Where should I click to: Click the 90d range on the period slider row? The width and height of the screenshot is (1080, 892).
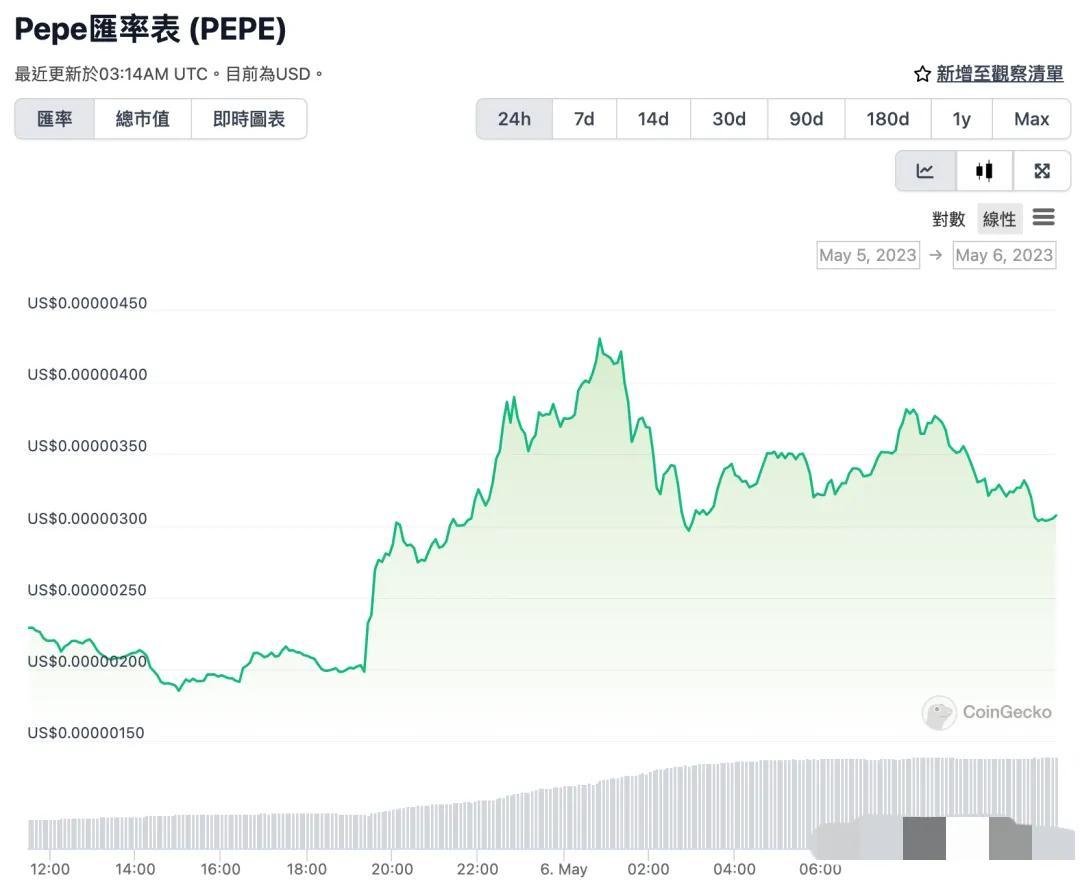pyautogui.click(x=806, y=118)
